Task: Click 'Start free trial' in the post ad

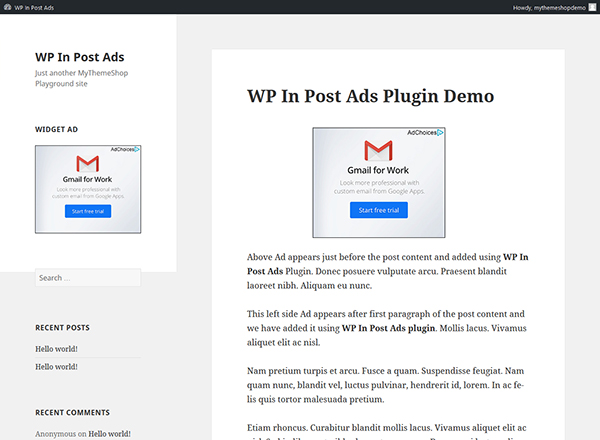Action: point(379,210)
